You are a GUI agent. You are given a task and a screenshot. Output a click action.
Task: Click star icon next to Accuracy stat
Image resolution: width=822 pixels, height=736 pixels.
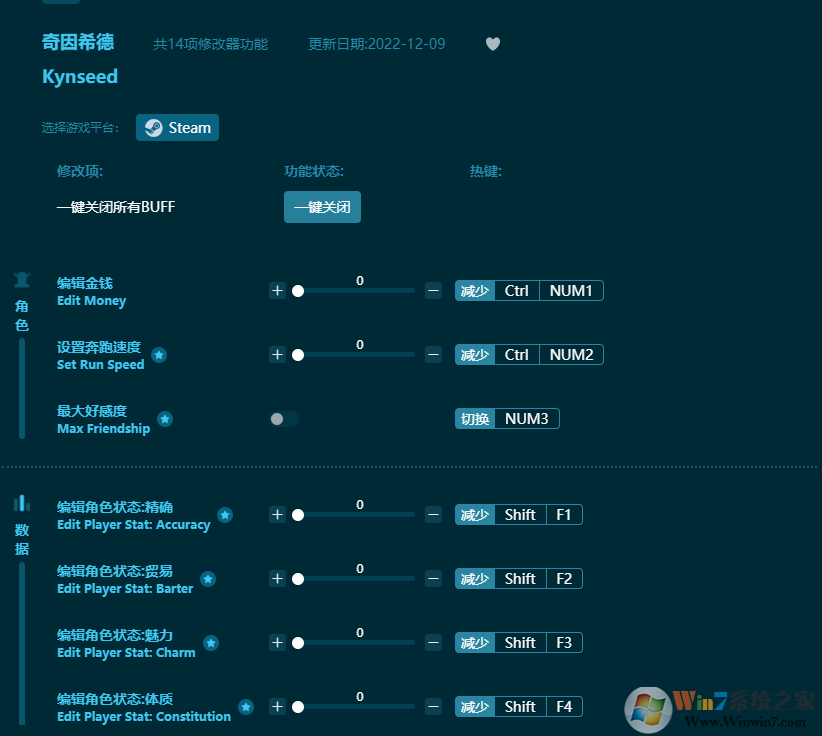(225, 515)
